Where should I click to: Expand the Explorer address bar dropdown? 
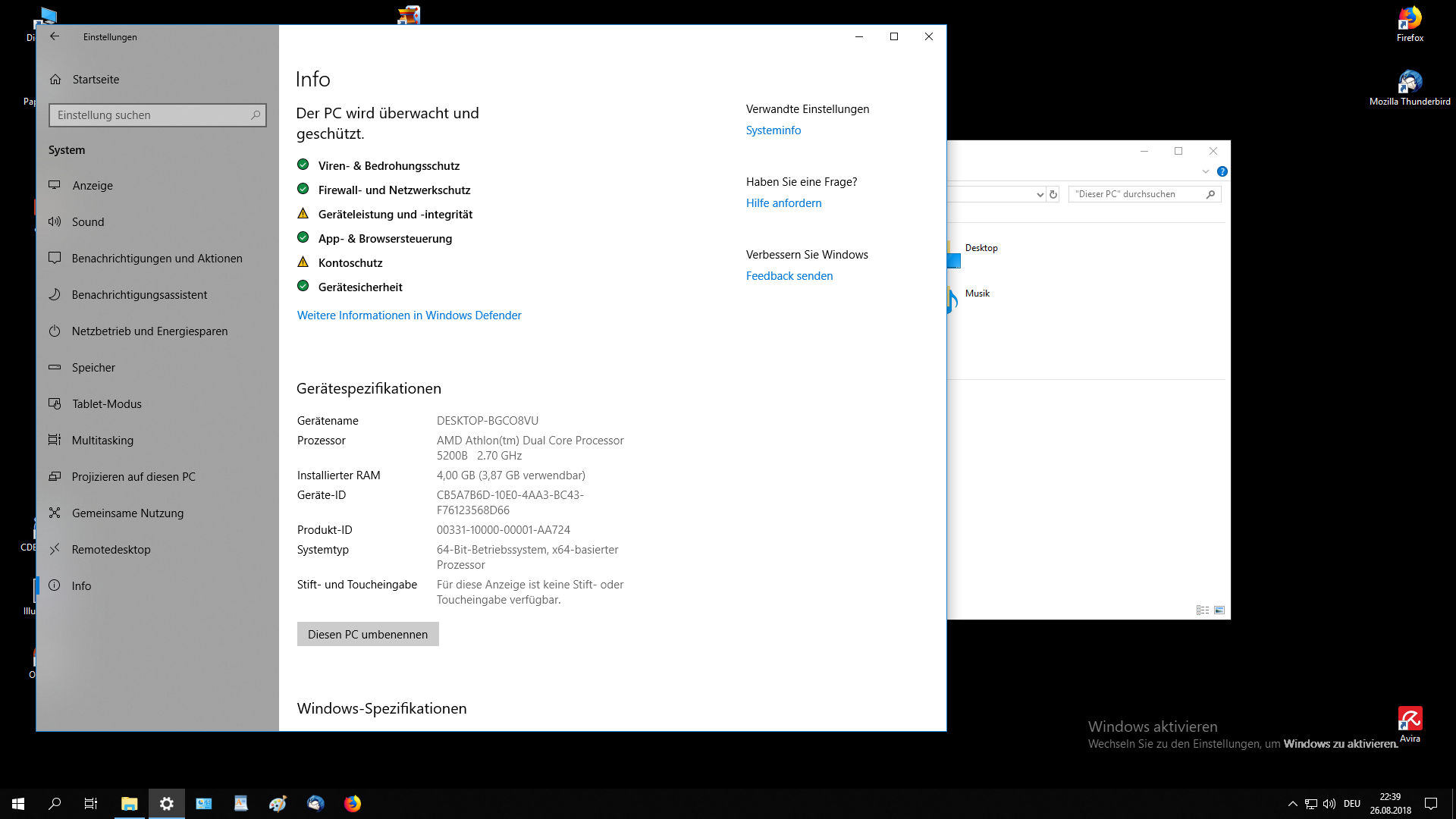[1040, 195]
